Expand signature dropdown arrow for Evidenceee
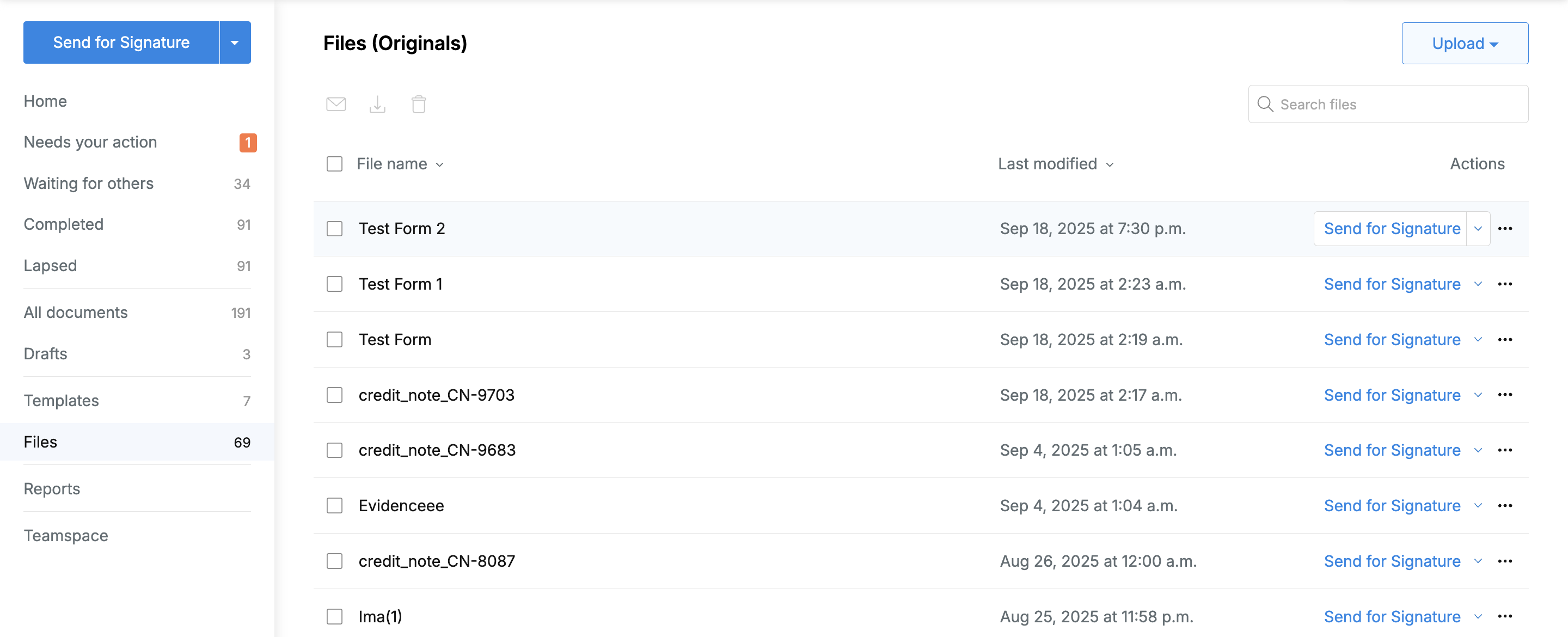 [x=1478, y=505]
